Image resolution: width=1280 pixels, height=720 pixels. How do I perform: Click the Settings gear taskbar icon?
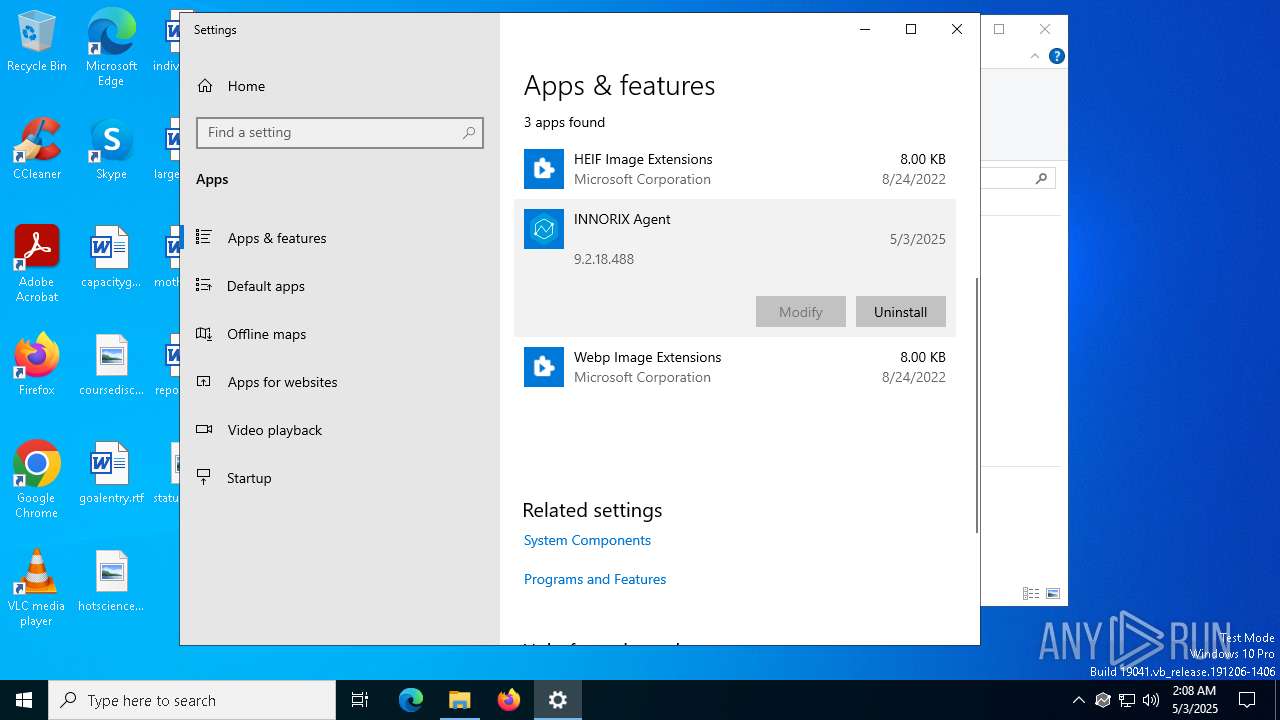point(558,700)
